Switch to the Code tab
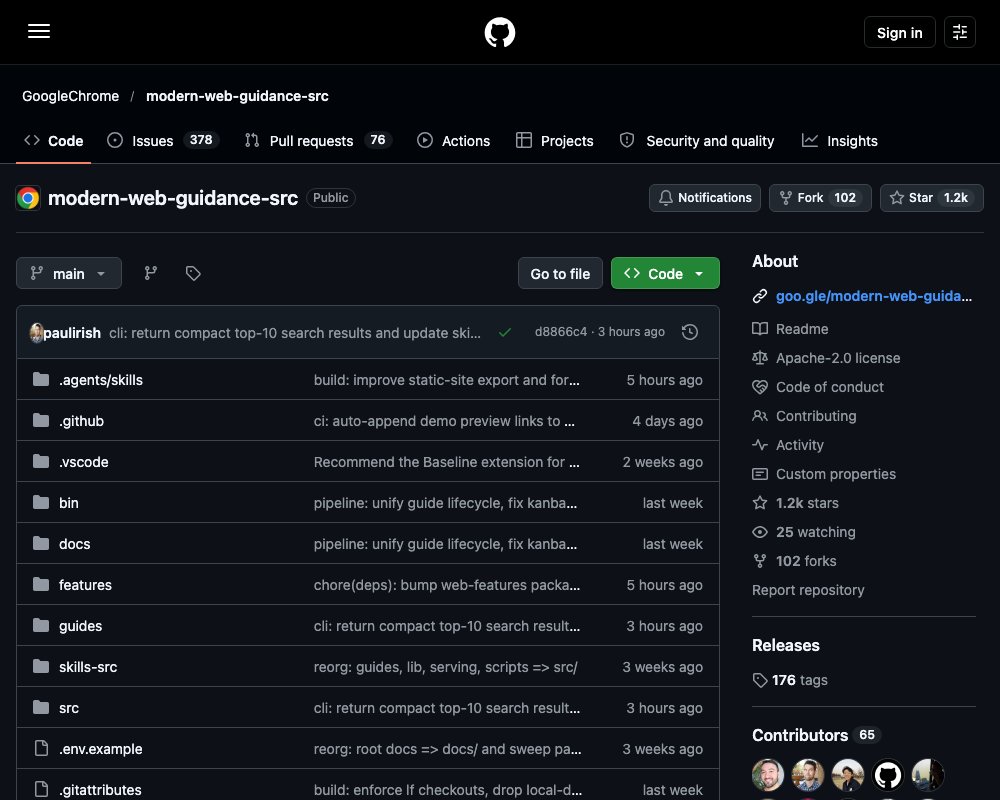The width and height of the screenshot is (1000, 800). click(x=54, y=141)
